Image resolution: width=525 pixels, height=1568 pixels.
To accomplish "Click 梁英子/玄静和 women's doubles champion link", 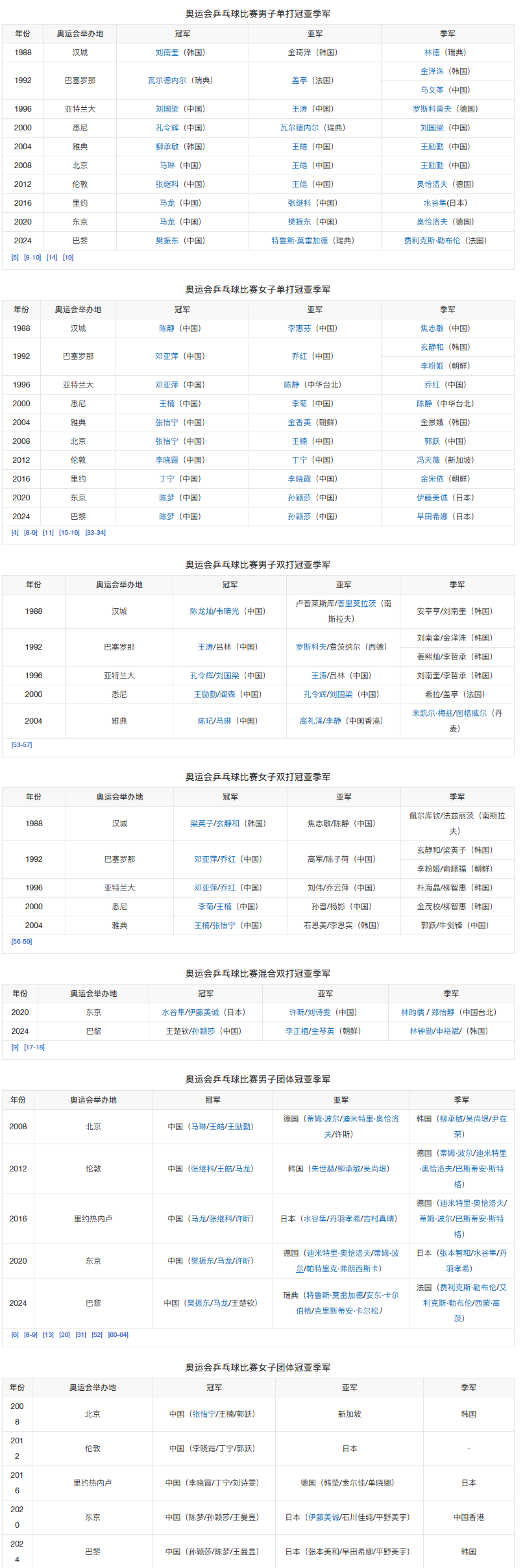I will click(x=214, y=824).
